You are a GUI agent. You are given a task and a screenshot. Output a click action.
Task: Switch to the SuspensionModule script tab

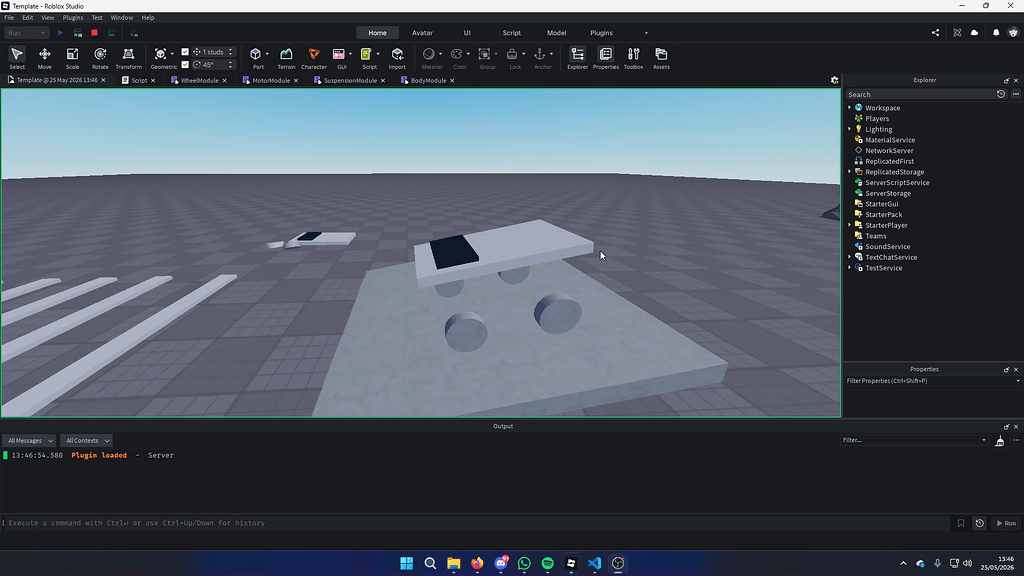[x=350, y=80]
